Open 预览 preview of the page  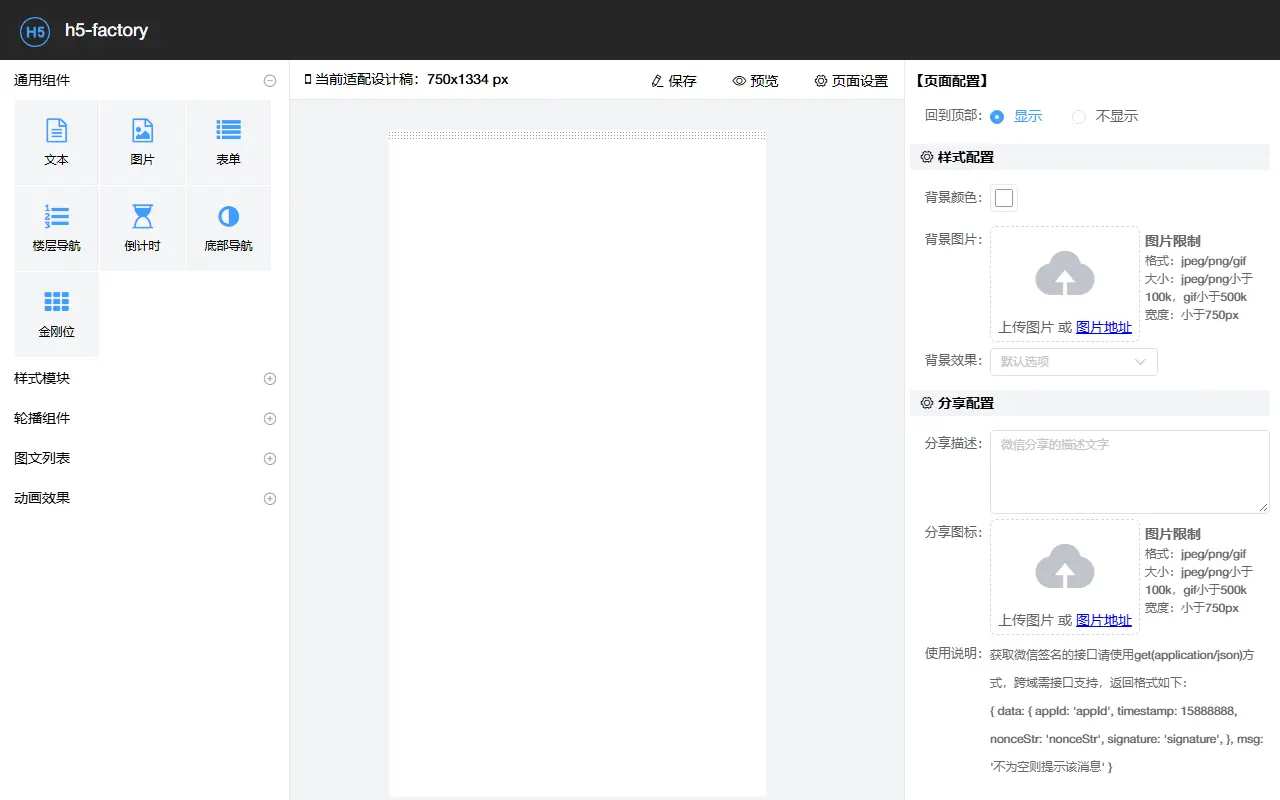click(755, 81)
